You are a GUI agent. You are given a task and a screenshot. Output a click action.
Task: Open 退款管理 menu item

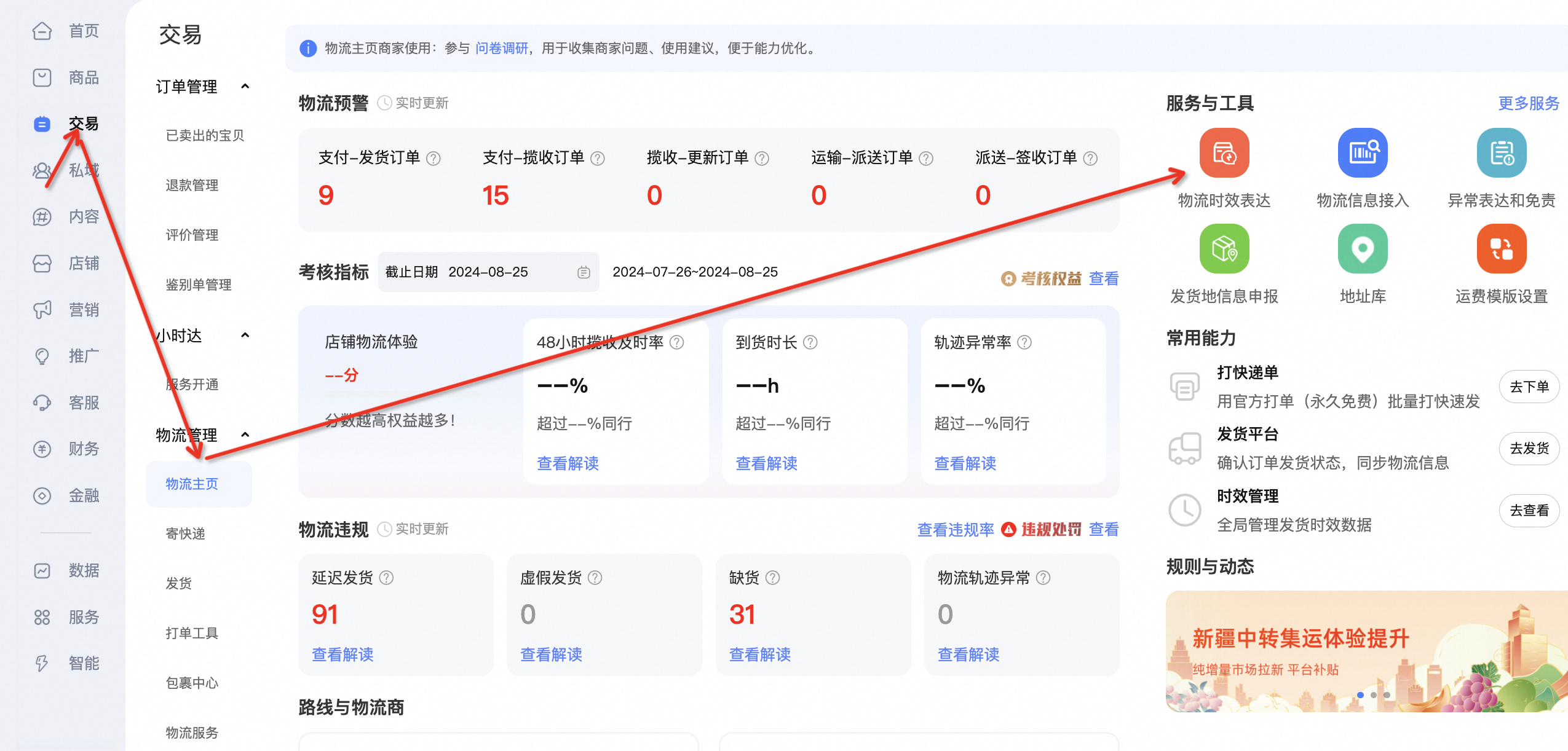(x=192, y=185)
